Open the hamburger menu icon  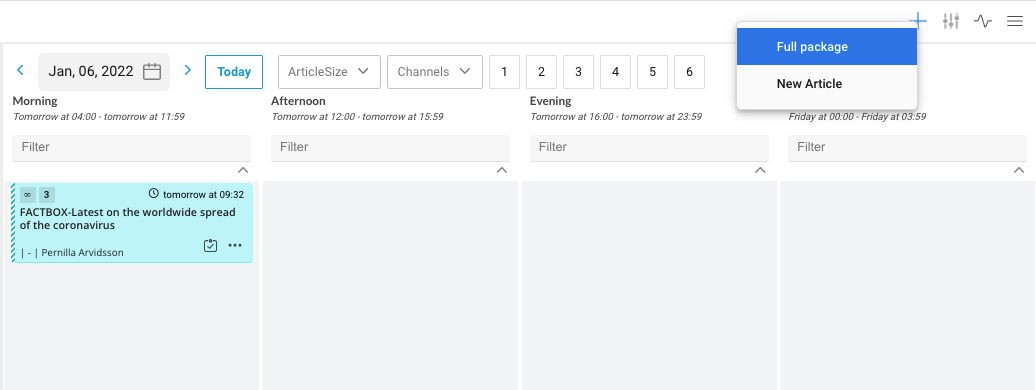pos(1015,21)
